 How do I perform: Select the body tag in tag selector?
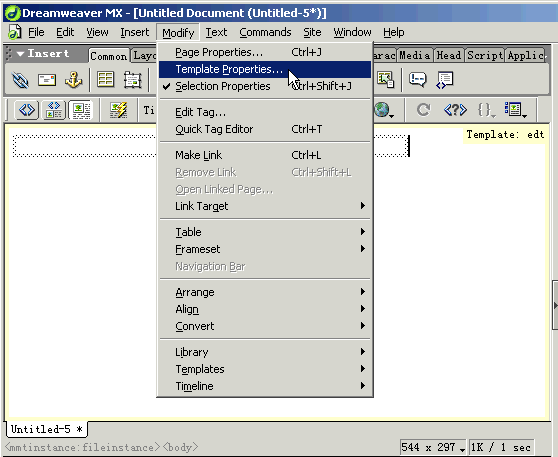coord(180,447)
